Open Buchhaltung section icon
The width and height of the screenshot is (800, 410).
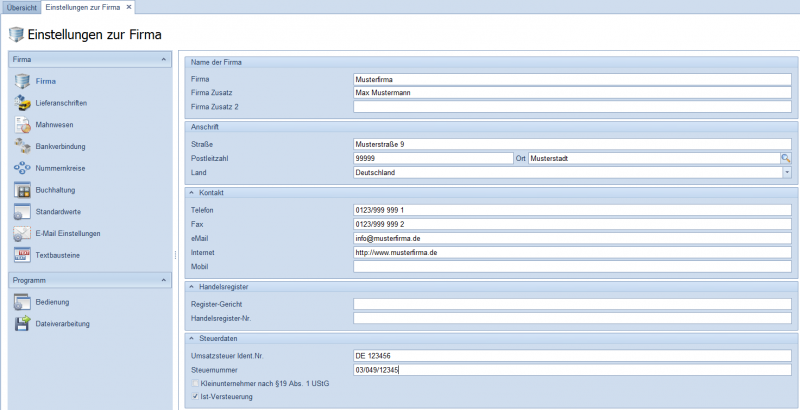(x=23, y=190)
